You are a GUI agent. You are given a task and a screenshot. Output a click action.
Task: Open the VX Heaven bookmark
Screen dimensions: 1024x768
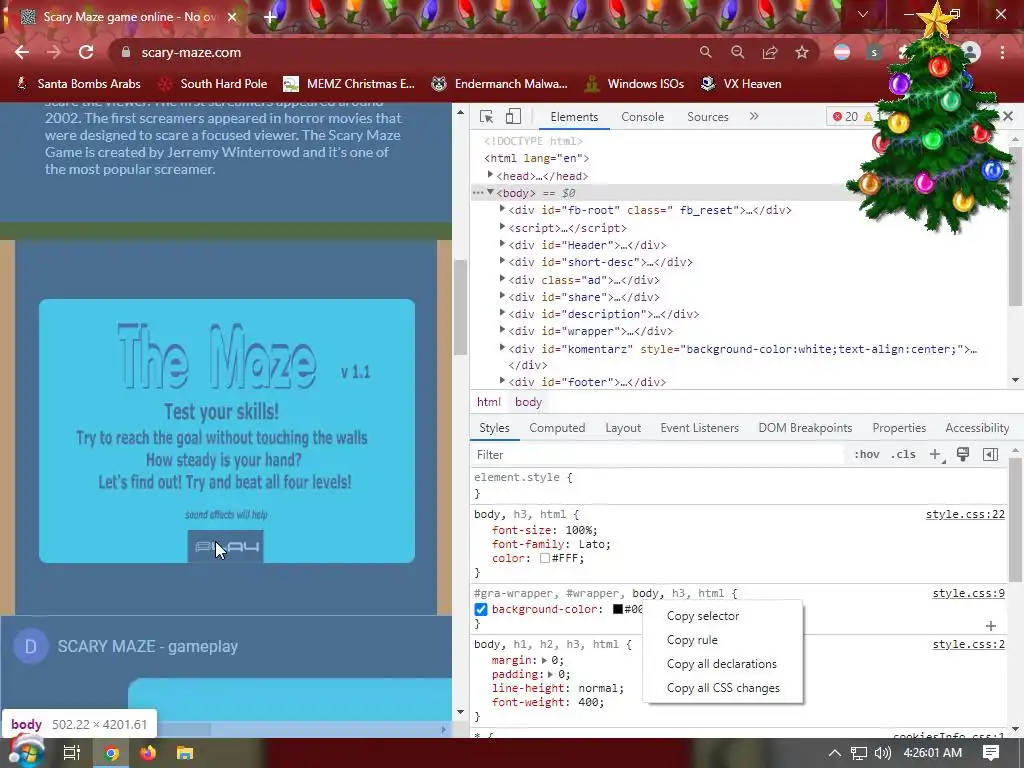741,84
